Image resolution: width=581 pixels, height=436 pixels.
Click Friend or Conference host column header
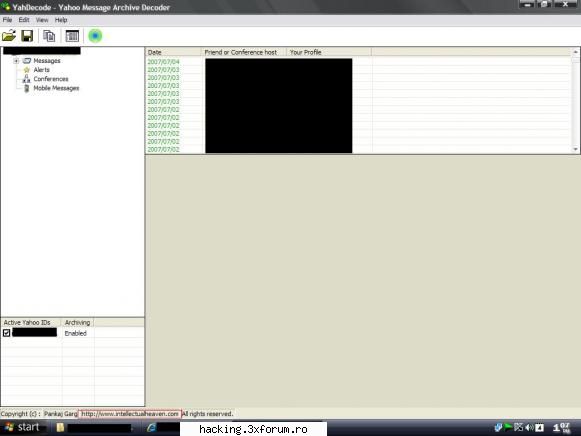pos(244,52)
